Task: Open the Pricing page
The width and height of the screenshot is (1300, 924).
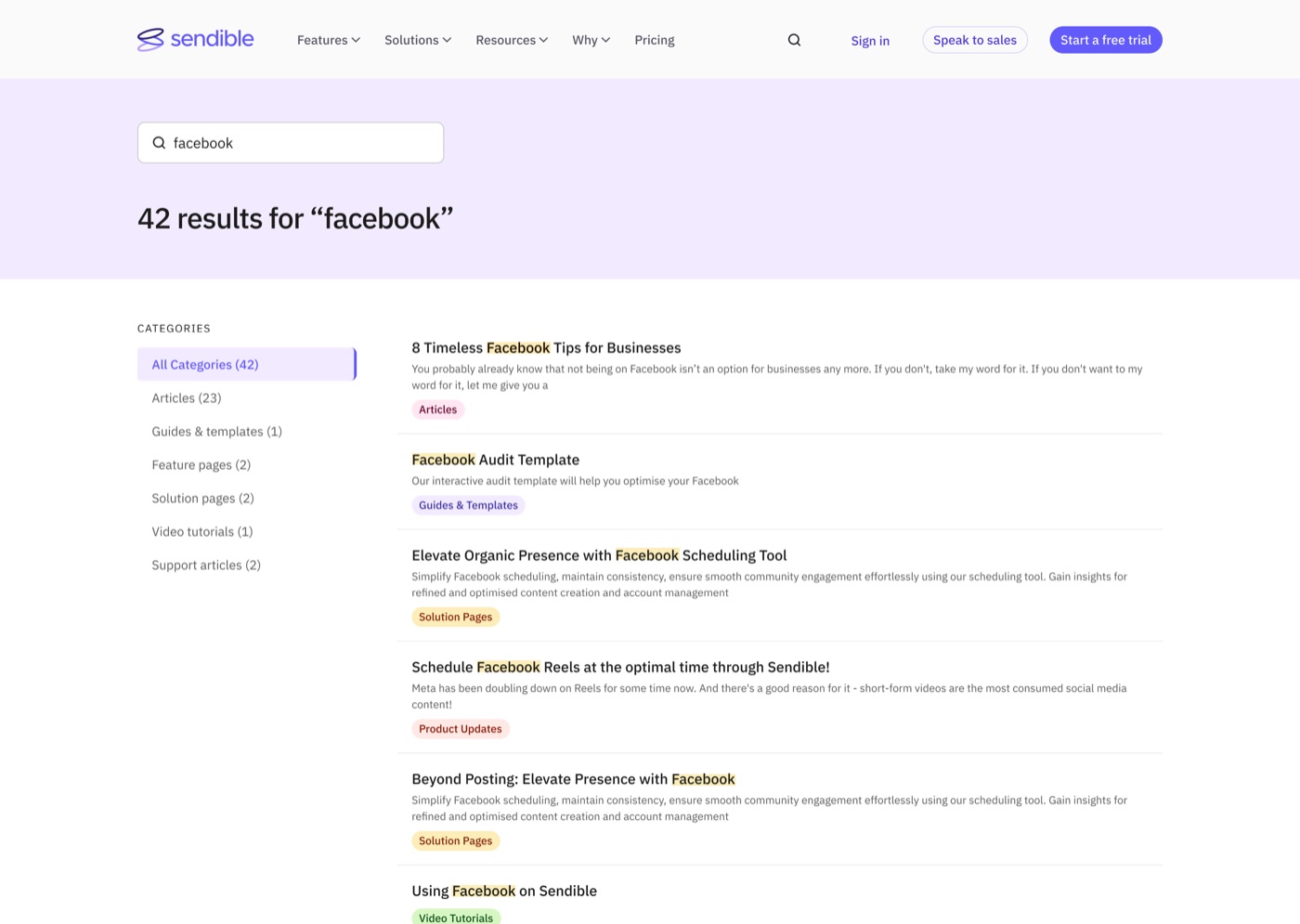Action: tap(655, 40)
